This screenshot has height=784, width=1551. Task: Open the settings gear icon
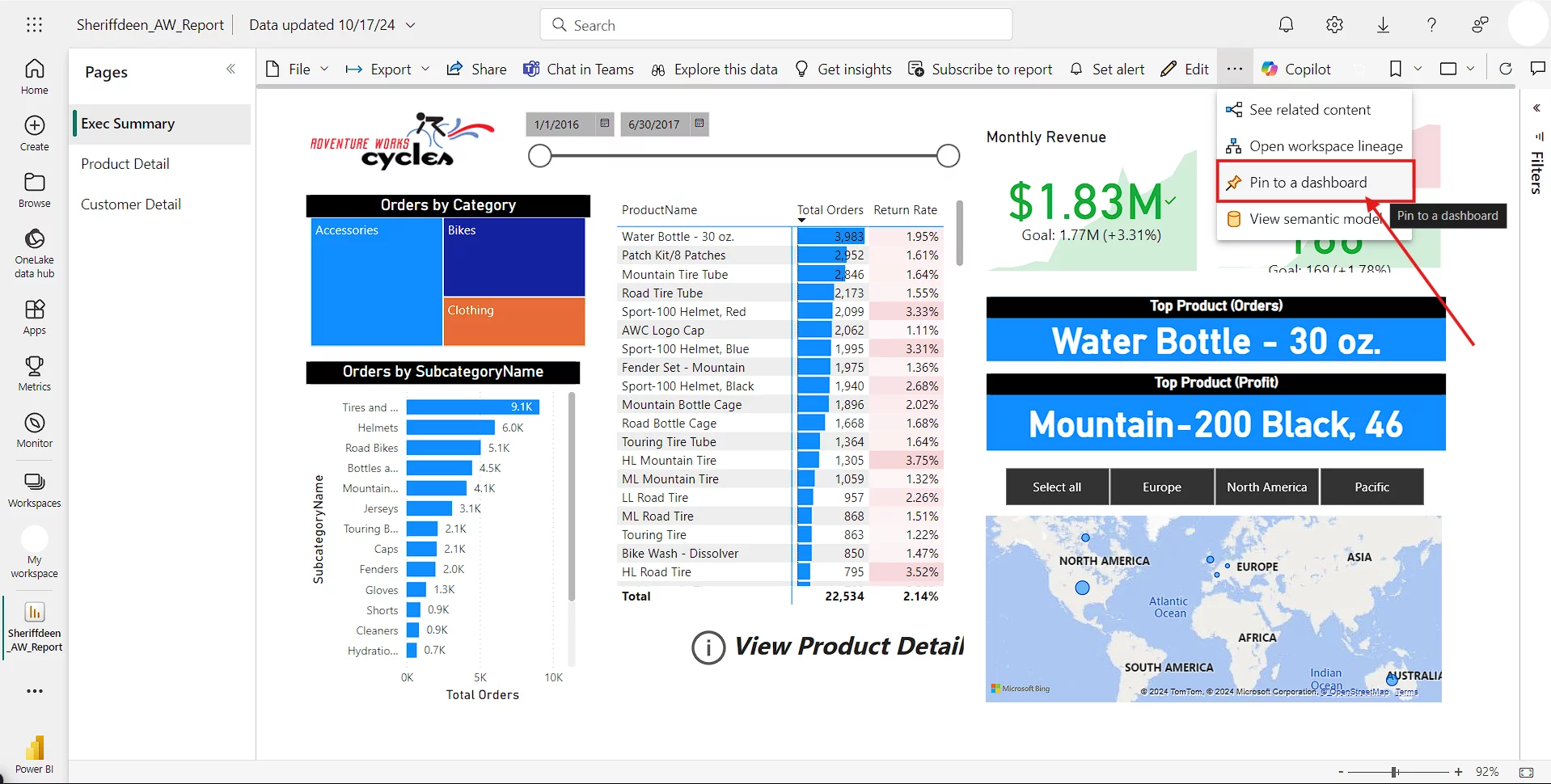coord(1334,25)
